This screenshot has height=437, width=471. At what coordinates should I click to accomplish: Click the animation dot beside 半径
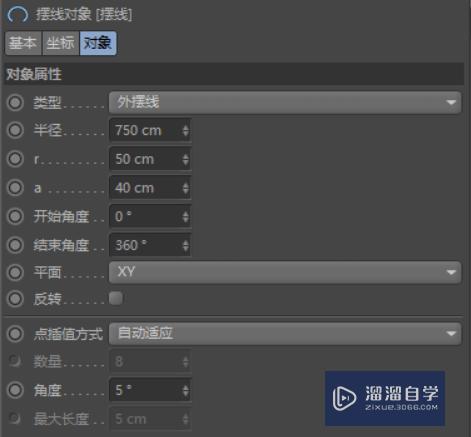coord(15,130)
